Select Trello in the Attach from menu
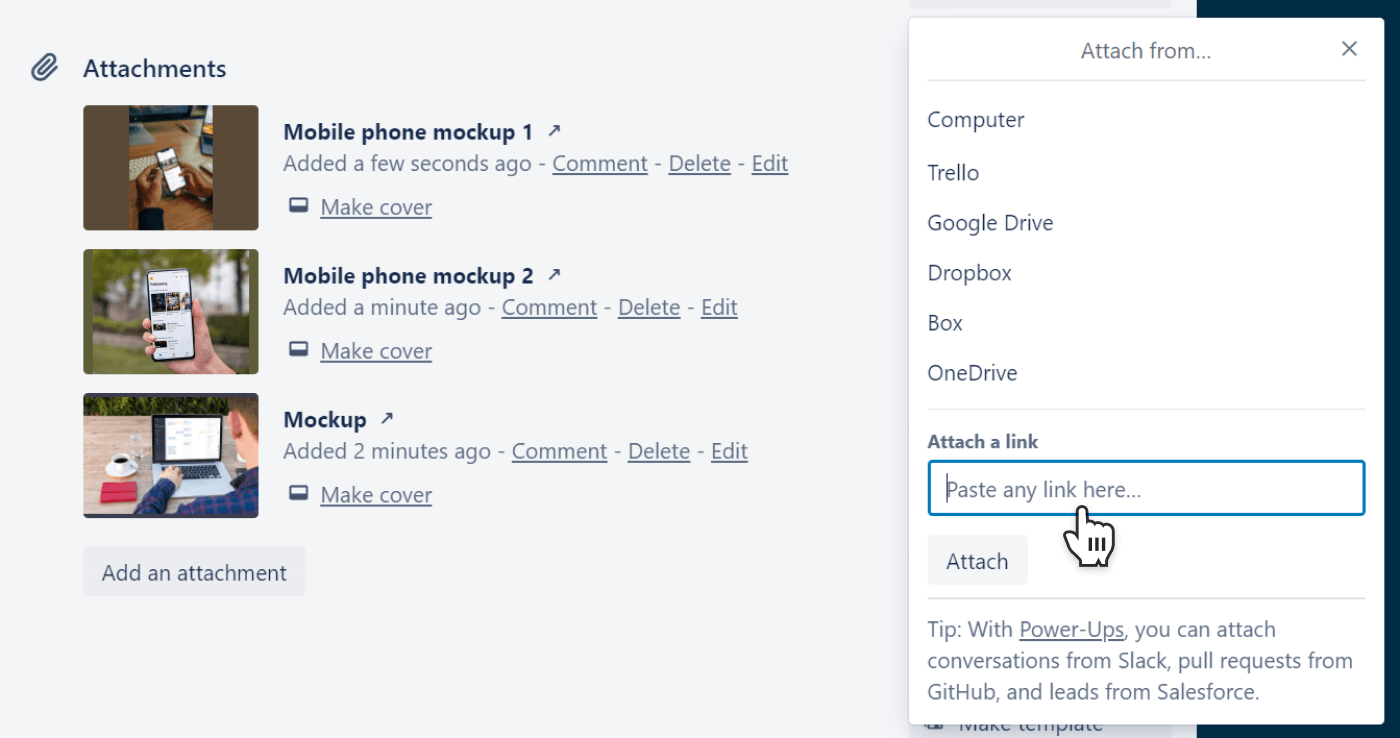 (x=952, y=172)
